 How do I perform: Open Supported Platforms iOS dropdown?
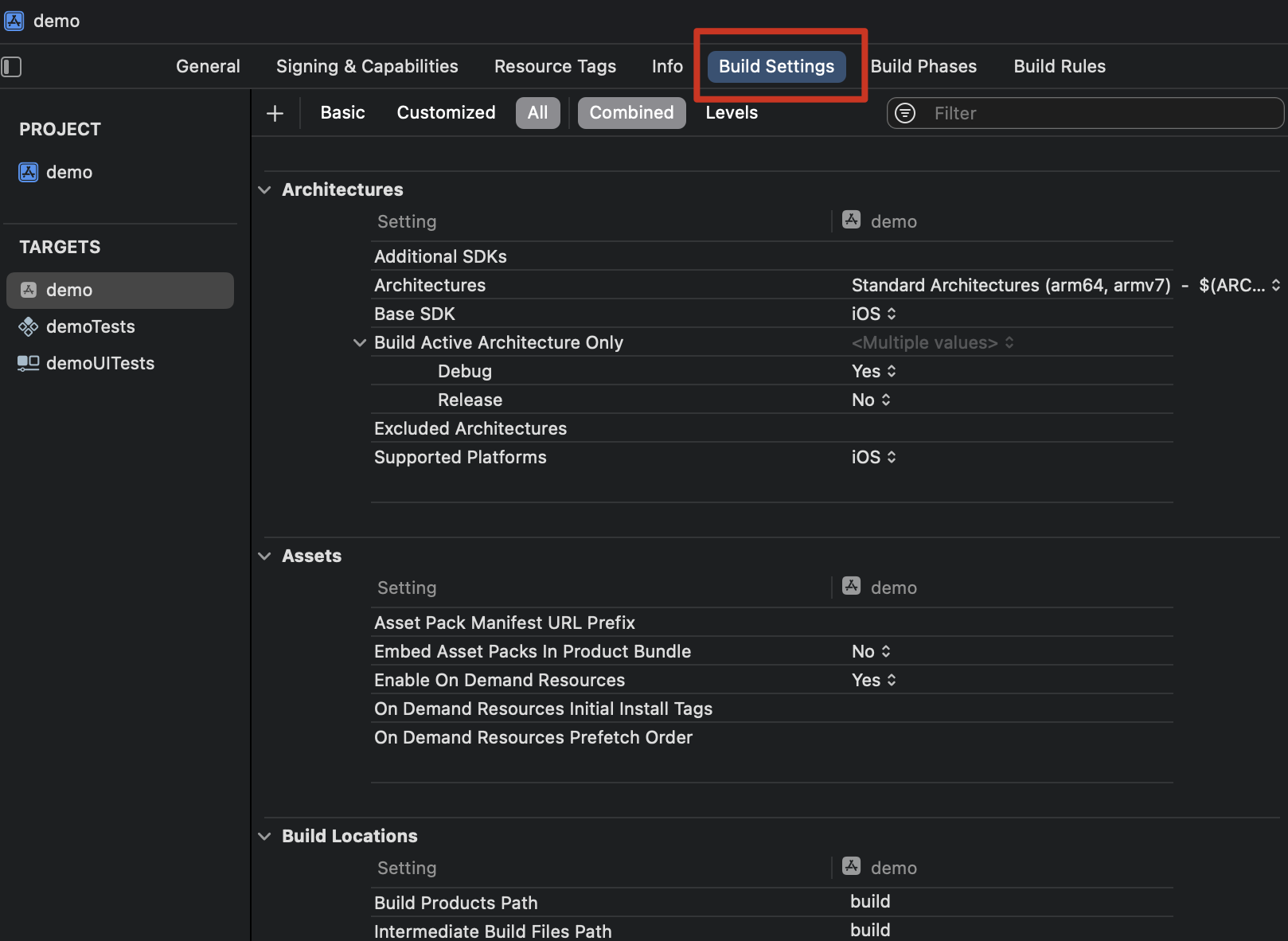[873, 457]
